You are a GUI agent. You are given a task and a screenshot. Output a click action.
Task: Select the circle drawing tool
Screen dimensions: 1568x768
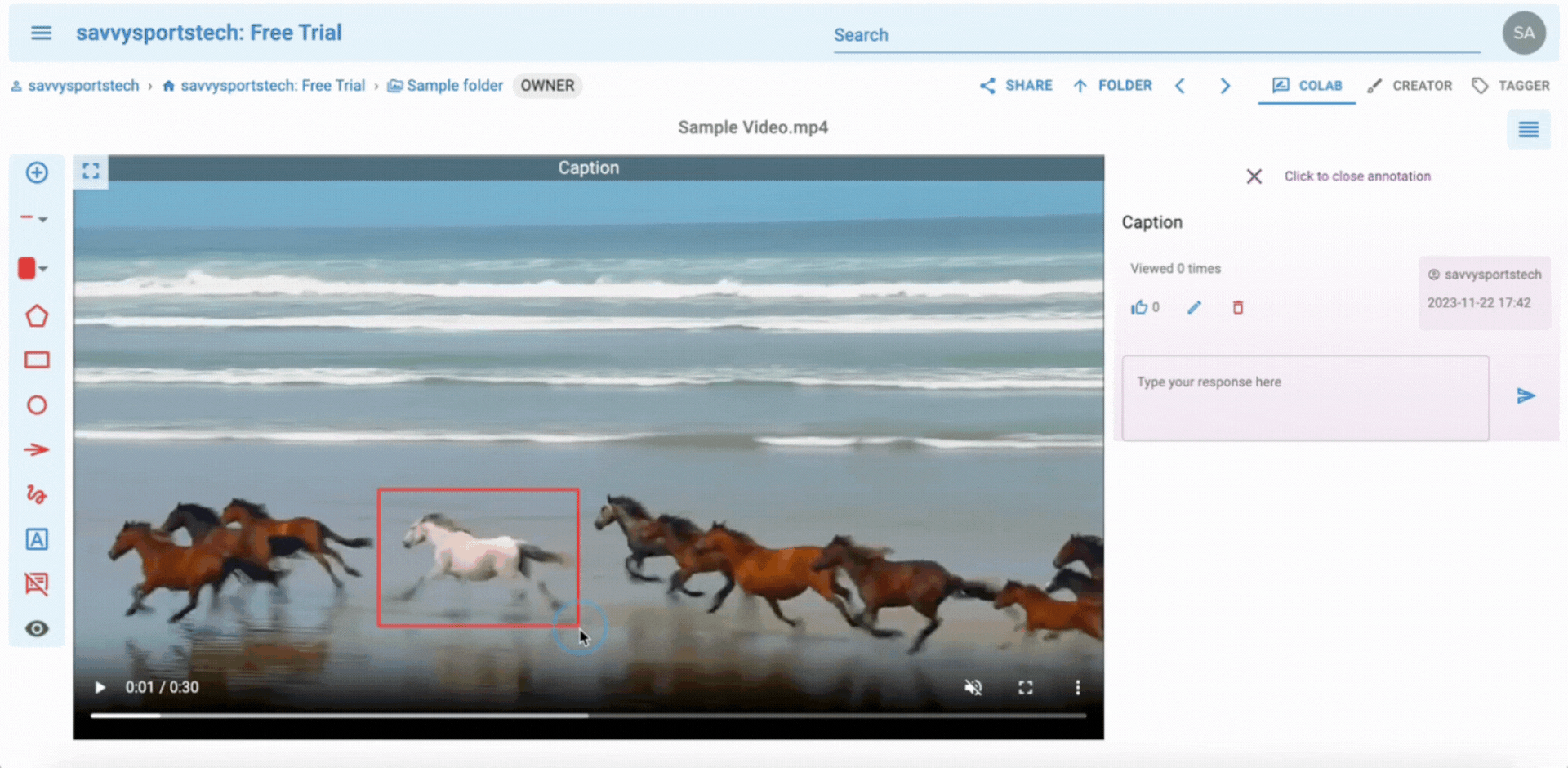pyautogui.click(x=37, y=405)
